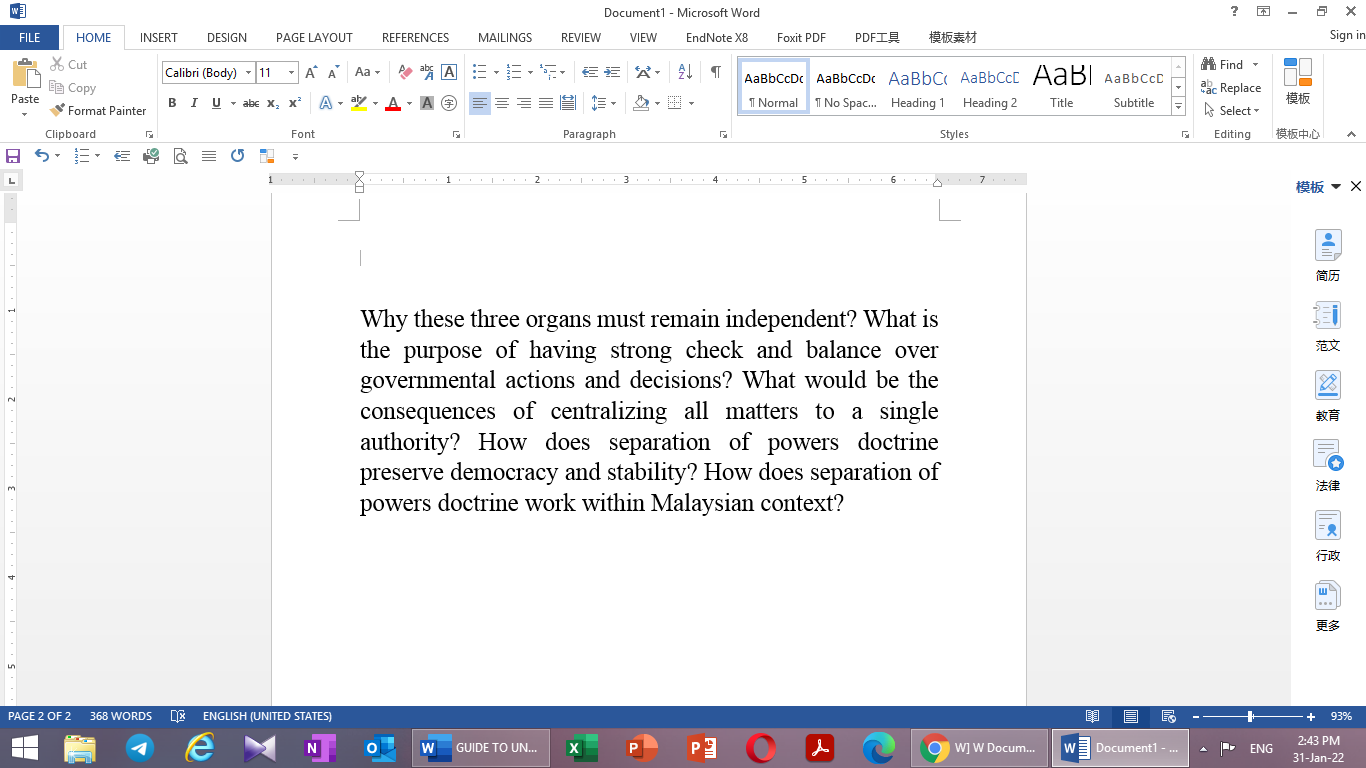
Task: Click the Clear All Formatting icon
Action: point(404,71)
